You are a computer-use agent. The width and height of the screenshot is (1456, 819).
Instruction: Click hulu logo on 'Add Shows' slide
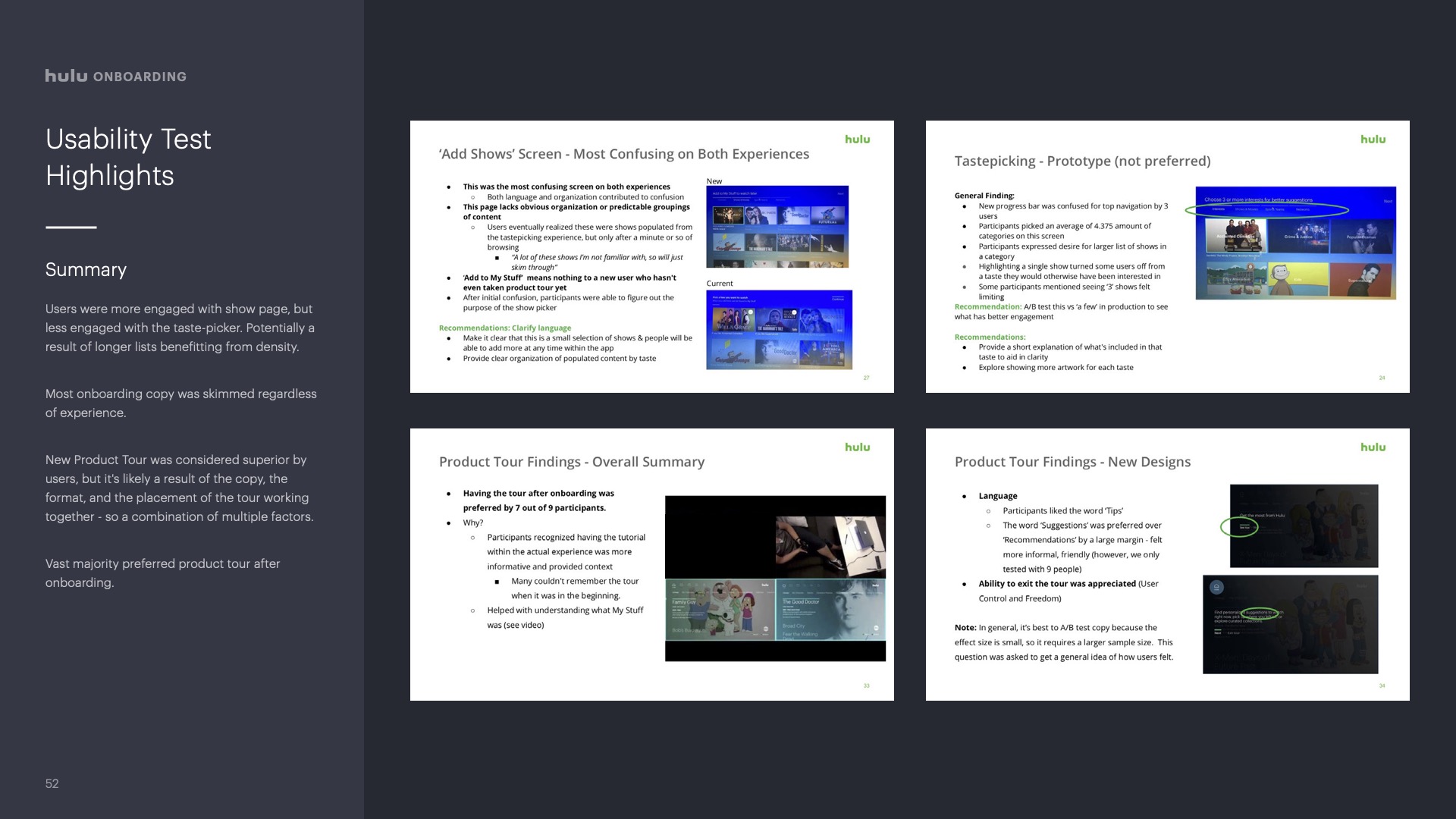pos(857,140)
